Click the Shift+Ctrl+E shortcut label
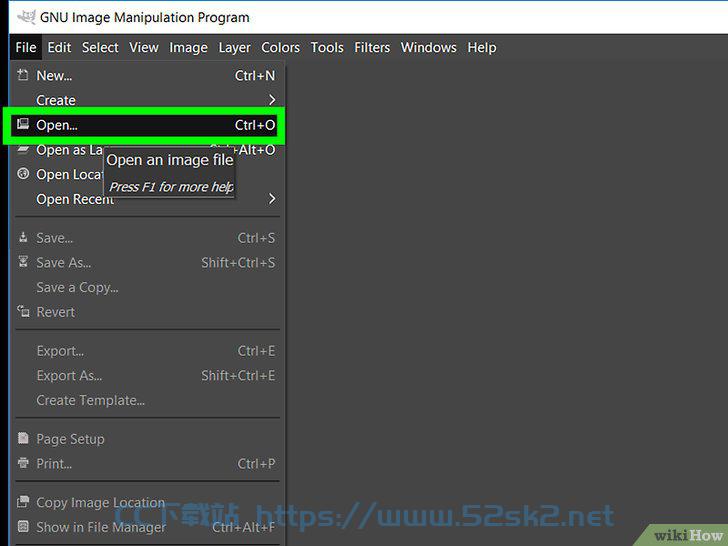The image size is (728, 546). [238, 376]
